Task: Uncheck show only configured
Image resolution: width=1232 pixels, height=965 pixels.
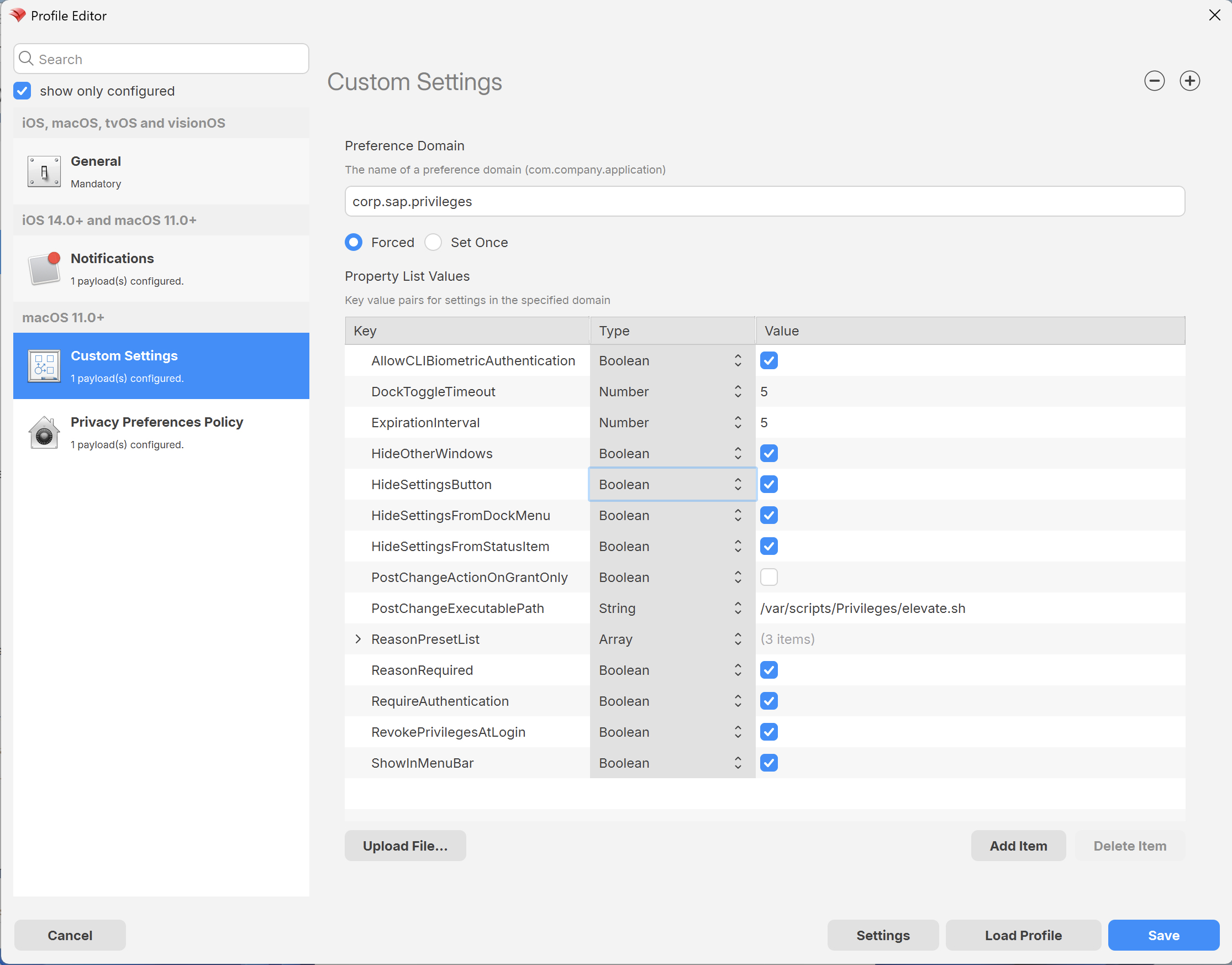Action: 23,91
